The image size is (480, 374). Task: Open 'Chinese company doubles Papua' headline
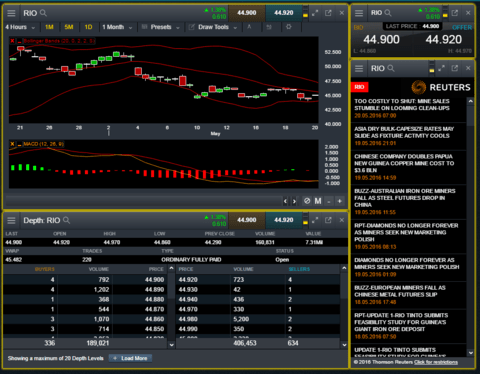pos(404,163)
